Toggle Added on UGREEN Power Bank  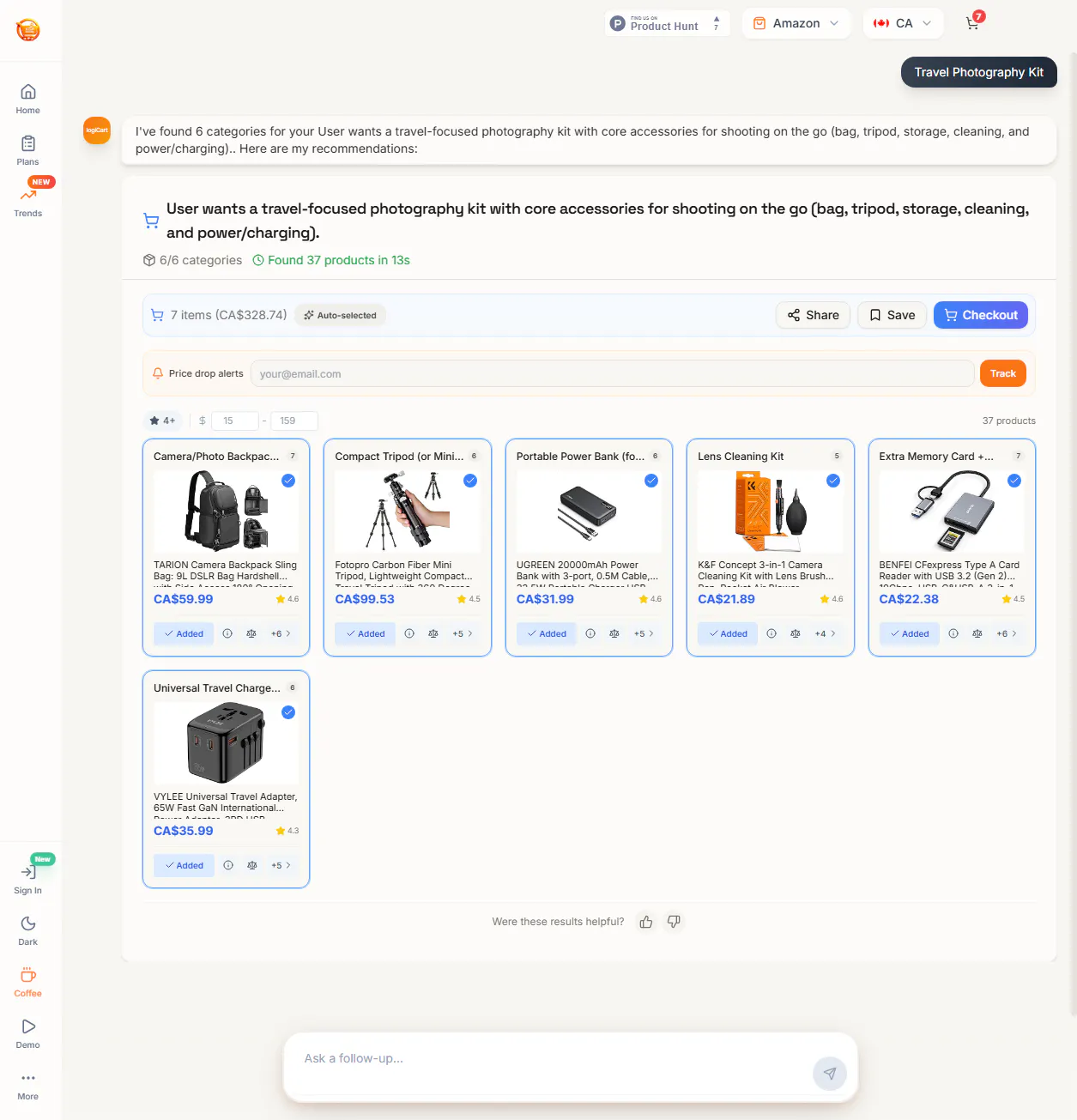point(547,633)
